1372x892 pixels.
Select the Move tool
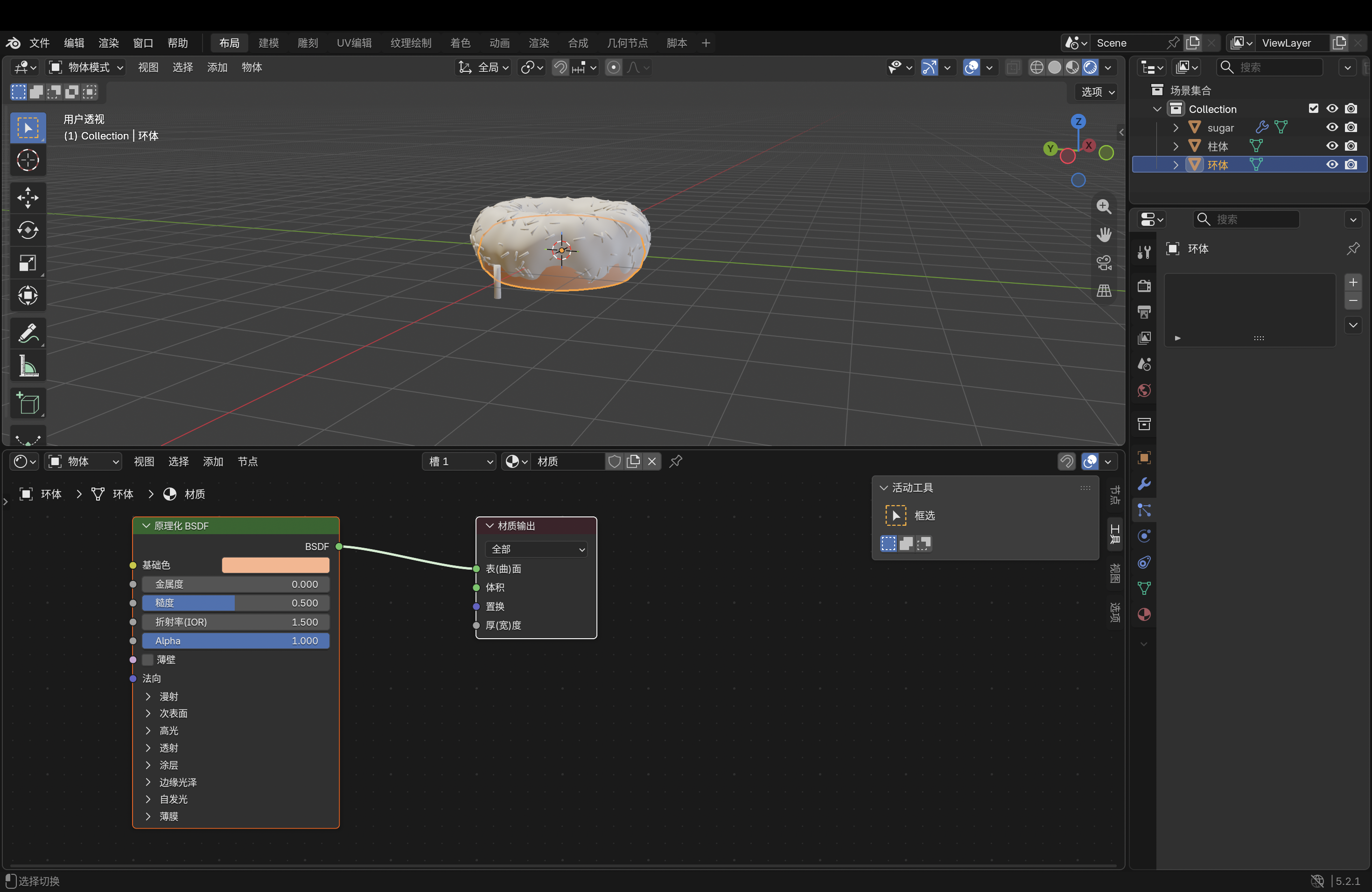coord(28,198)
